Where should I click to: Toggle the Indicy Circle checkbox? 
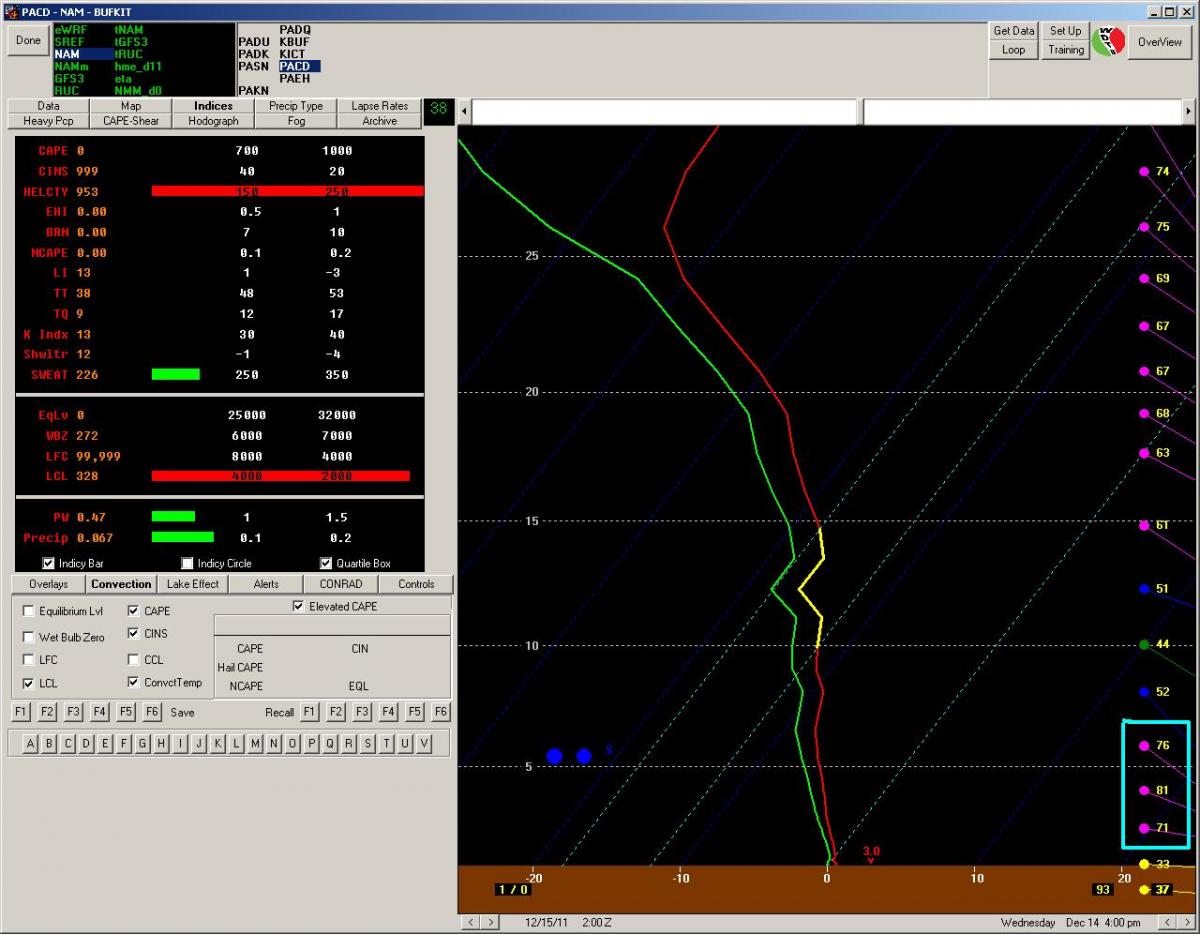click(x=187, y=563)
